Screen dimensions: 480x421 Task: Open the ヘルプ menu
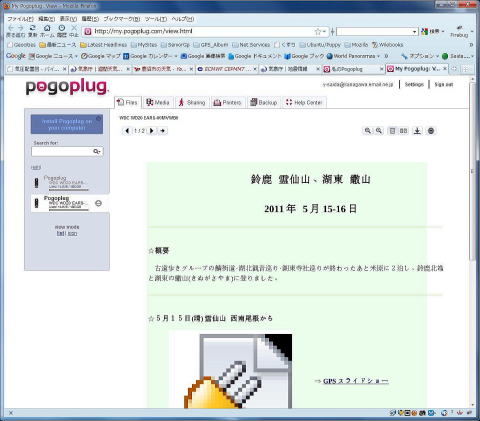(x=183, y=19)
